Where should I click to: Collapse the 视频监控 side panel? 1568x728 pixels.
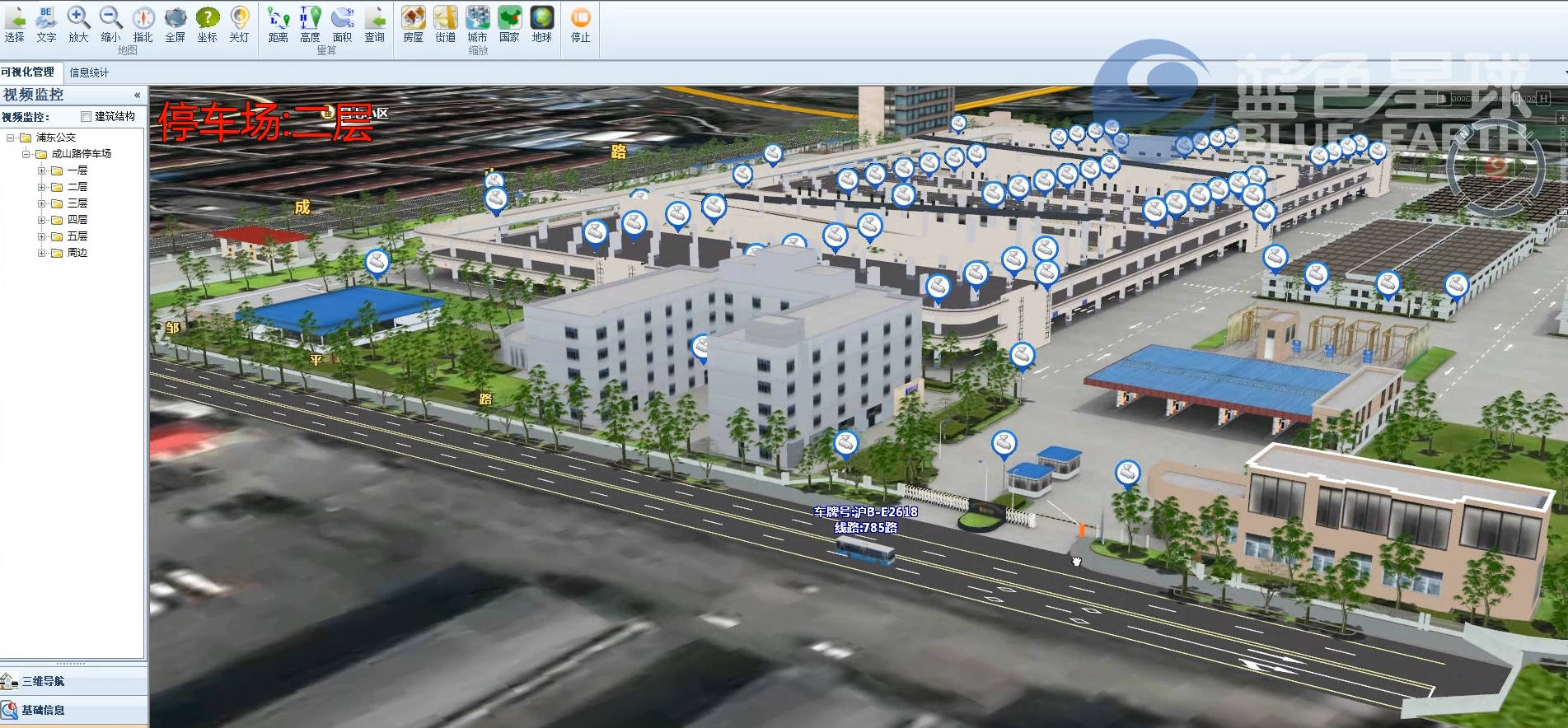tap(137, 96)
